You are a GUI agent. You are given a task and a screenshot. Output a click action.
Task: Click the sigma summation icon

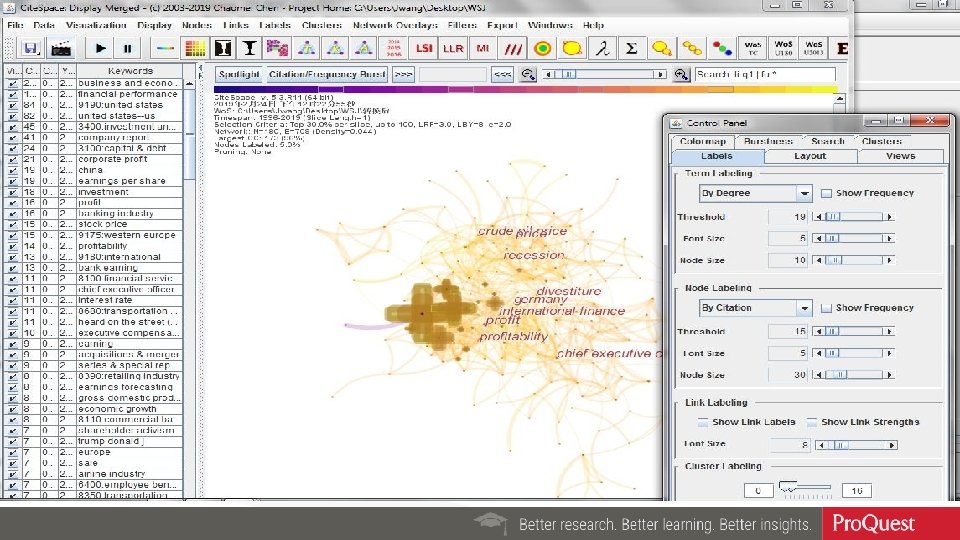point(631,48)
